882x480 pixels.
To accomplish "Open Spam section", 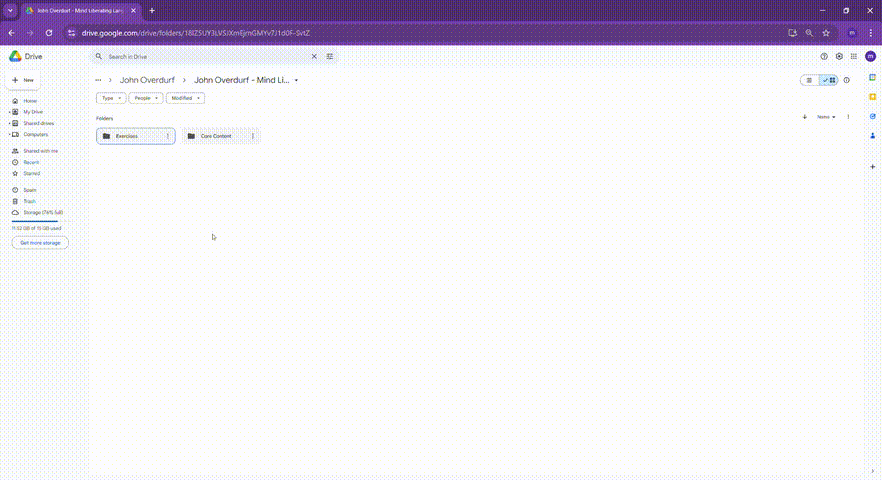I will (29, 190).
